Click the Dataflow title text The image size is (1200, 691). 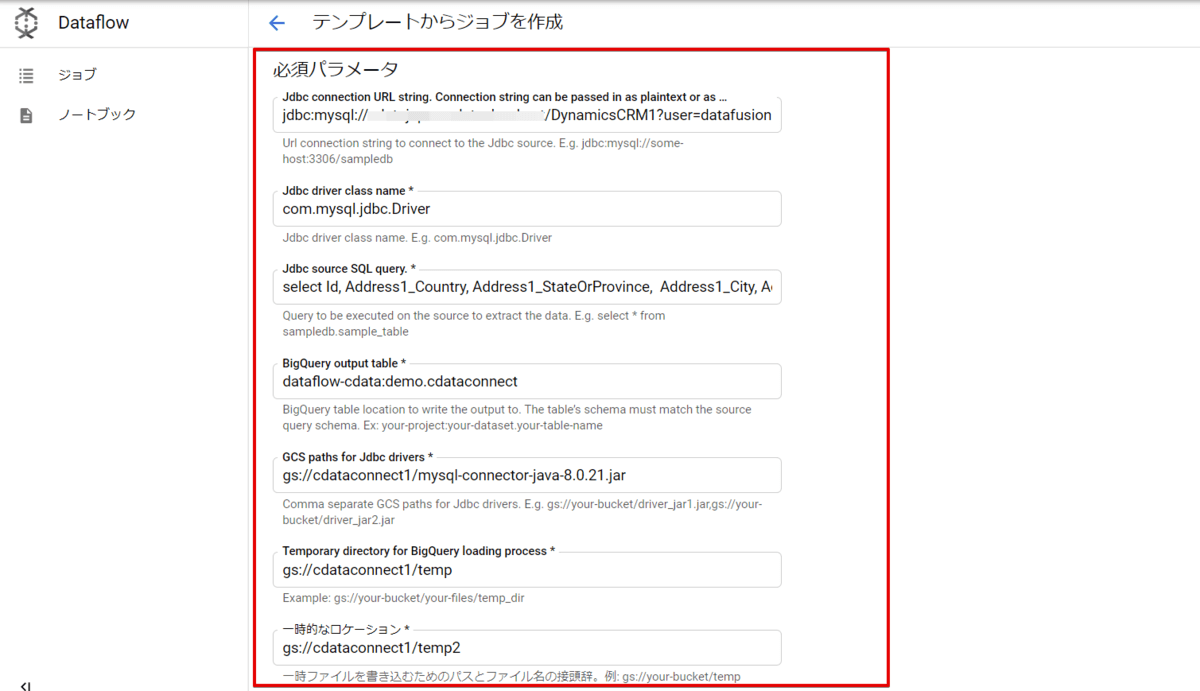93,22
